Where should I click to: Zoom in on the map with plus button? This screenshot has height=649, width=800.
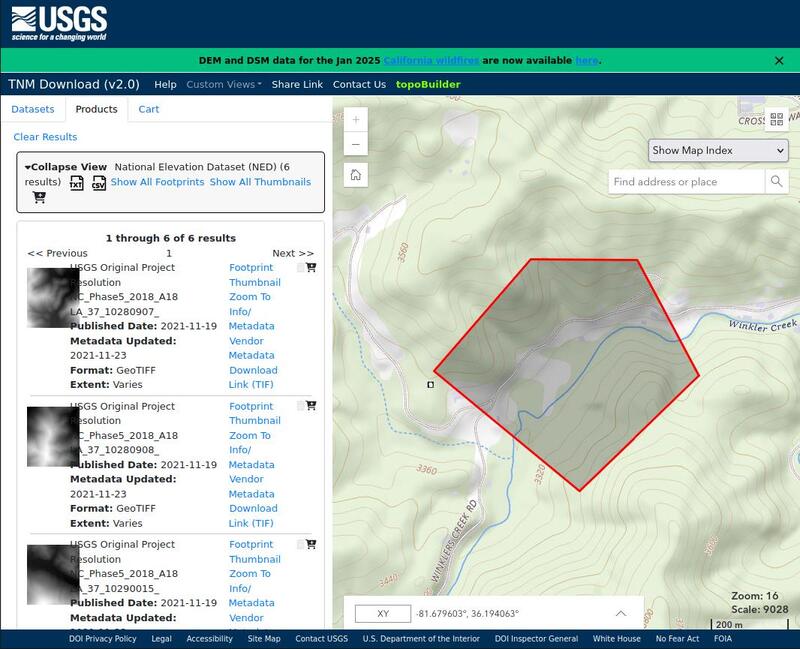(x=356, y=120)
